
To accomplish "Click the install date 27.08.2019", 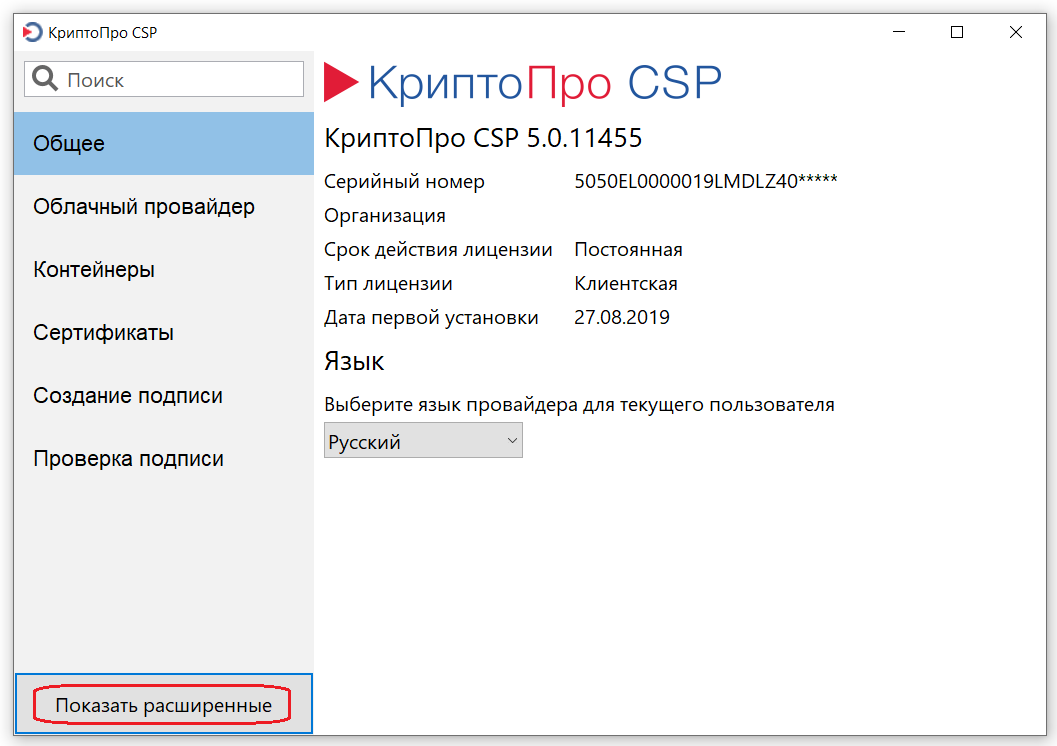I will (x=622, y=317).
